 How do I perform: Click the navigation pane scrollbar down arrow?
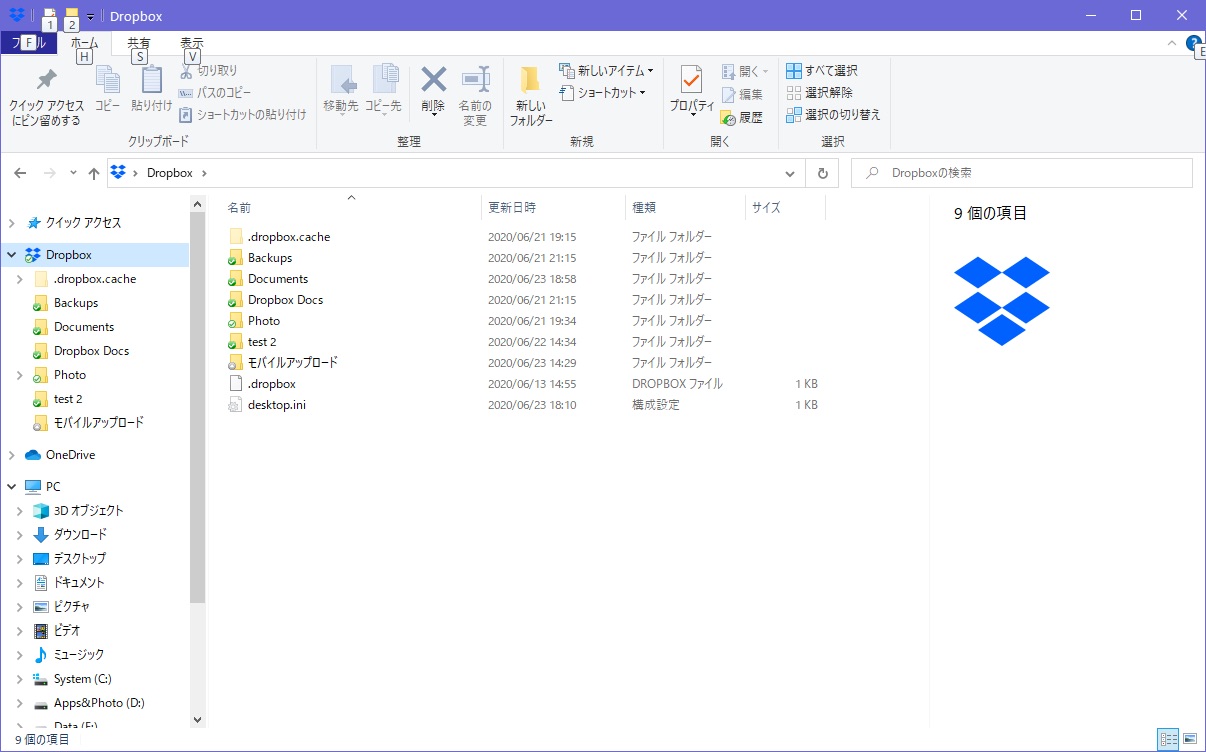click(197, 719)
